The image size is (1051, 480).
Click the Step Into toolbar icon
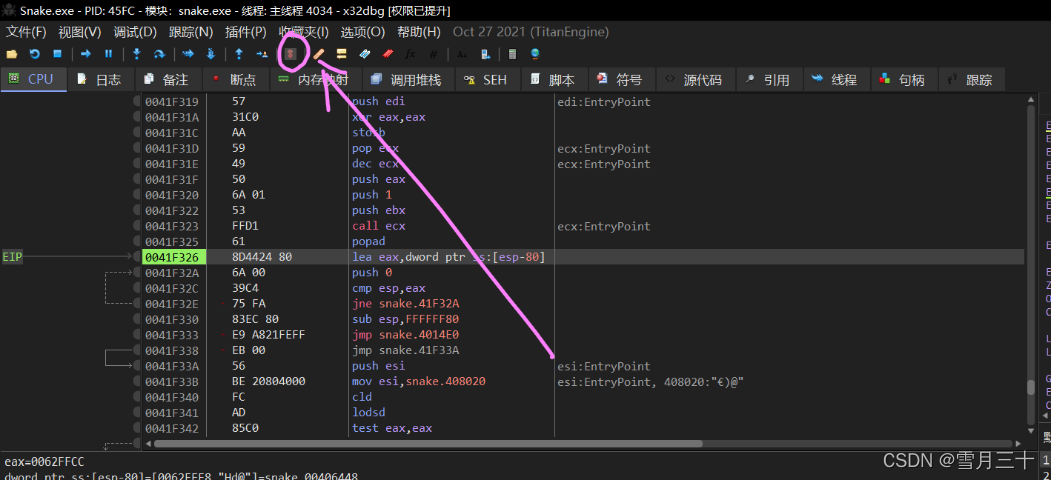(x=137, y=54)
